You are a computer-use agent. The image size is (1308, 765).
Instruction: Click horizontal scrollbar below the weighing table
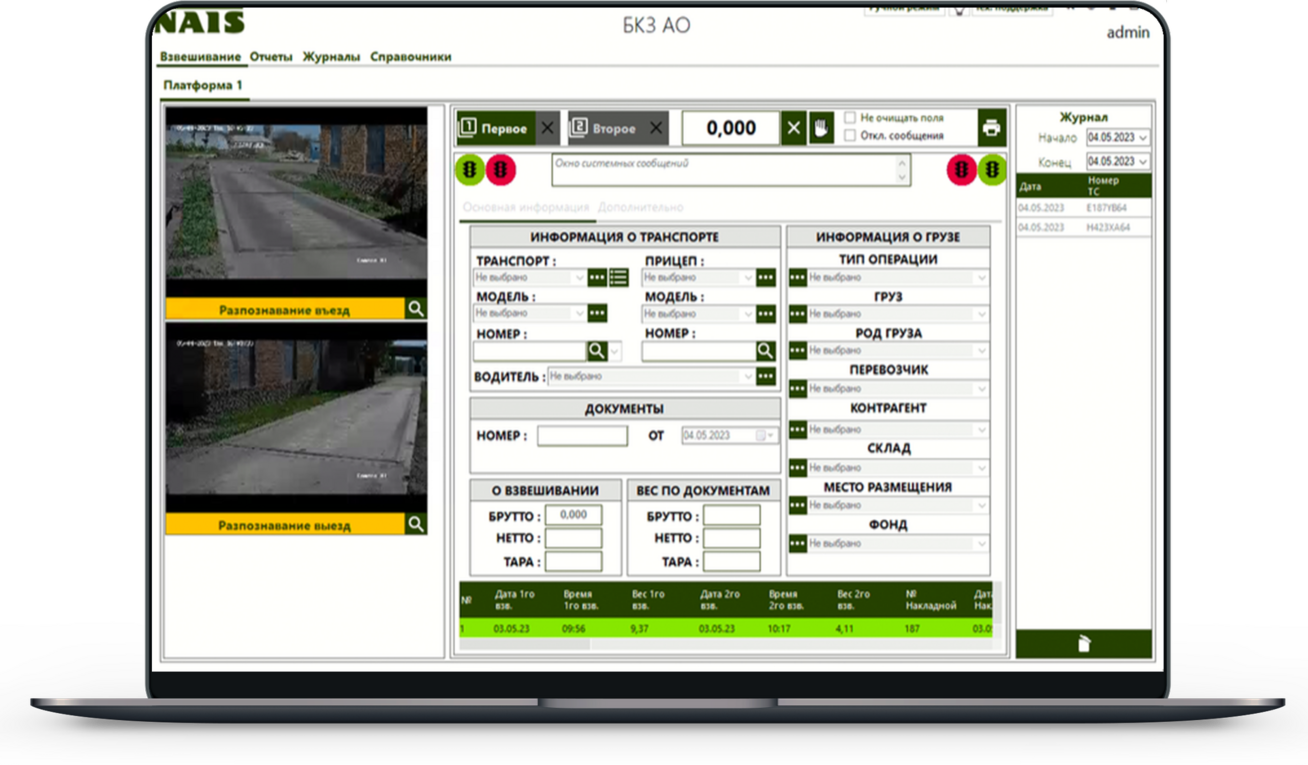(x=700, y=645)
